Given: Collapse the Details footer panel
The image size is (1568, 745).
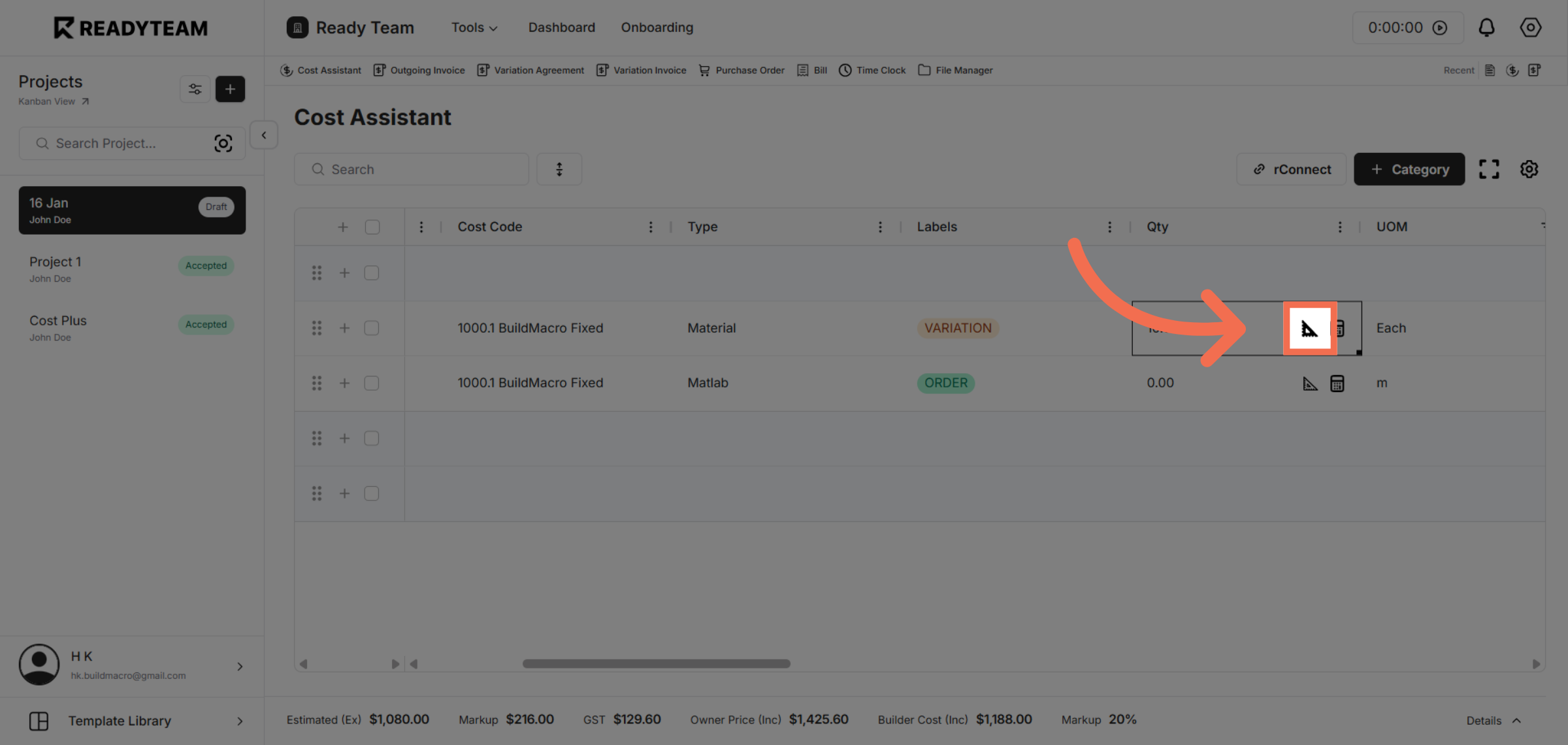Looking at the screenshot, I should [1494, 720].
